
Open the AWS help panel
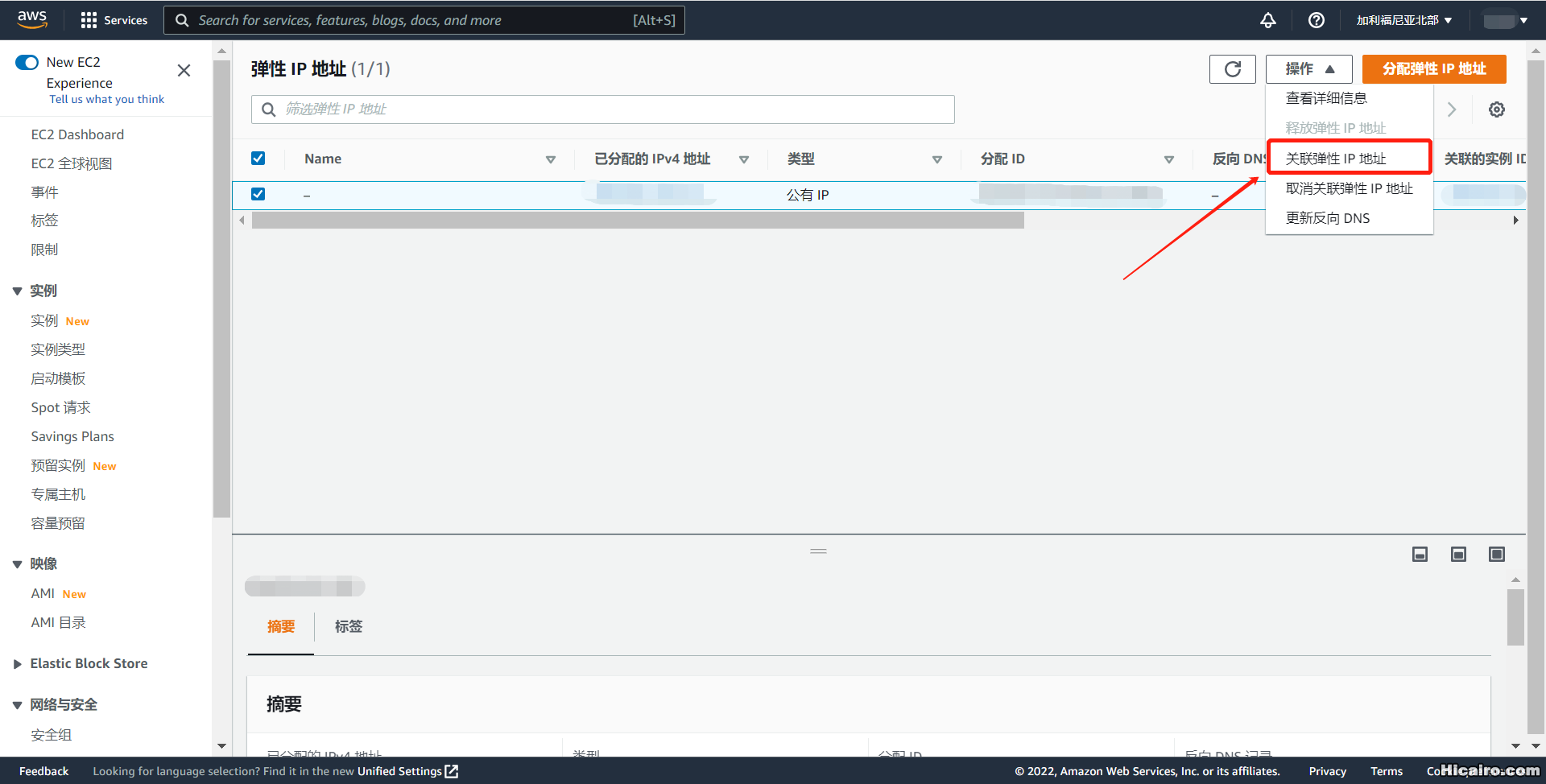click(x=1316, y=19)
